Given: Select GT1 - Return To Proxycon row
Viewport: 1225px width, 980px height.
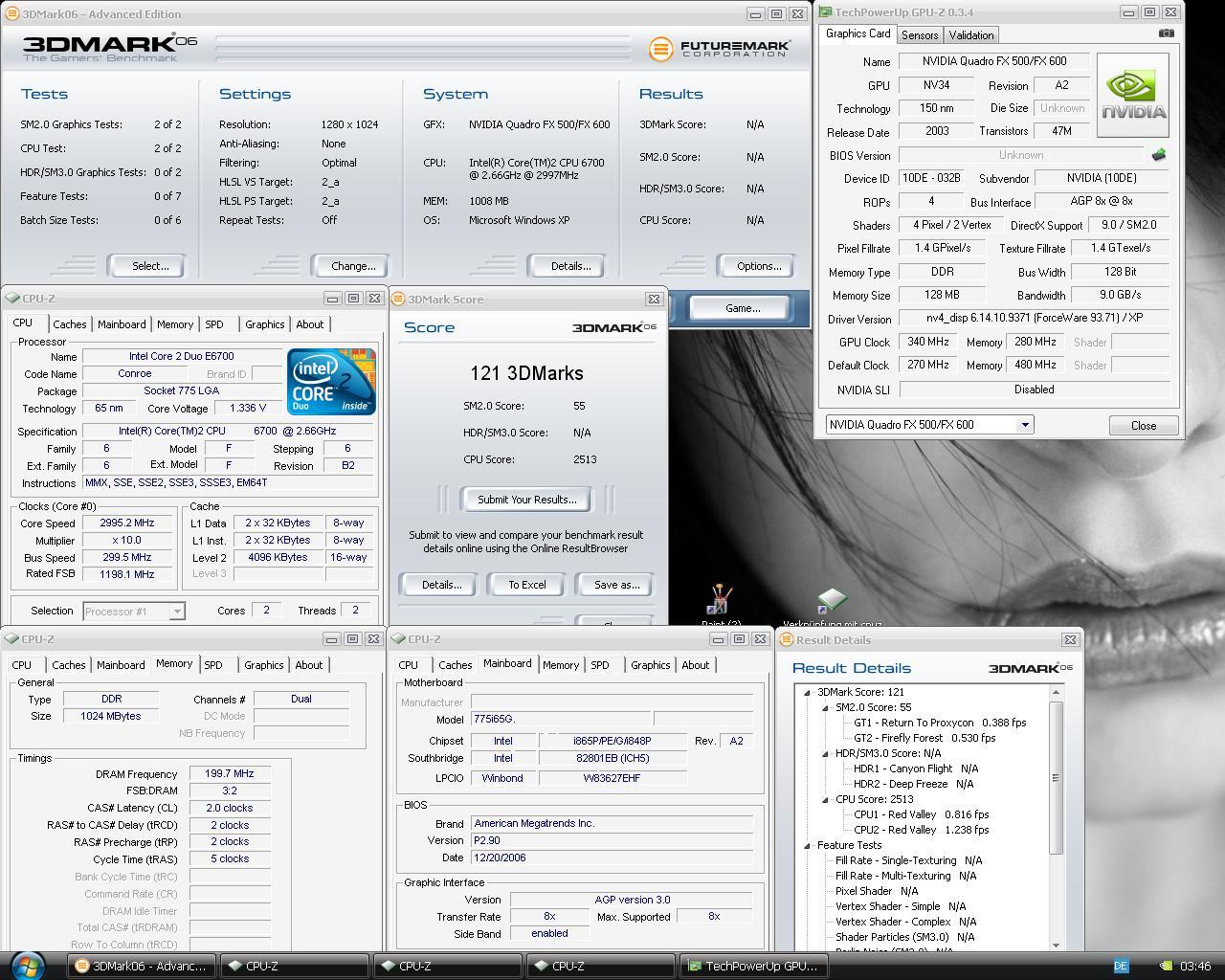Looking at the screenshot, I should tap(939, 723).
